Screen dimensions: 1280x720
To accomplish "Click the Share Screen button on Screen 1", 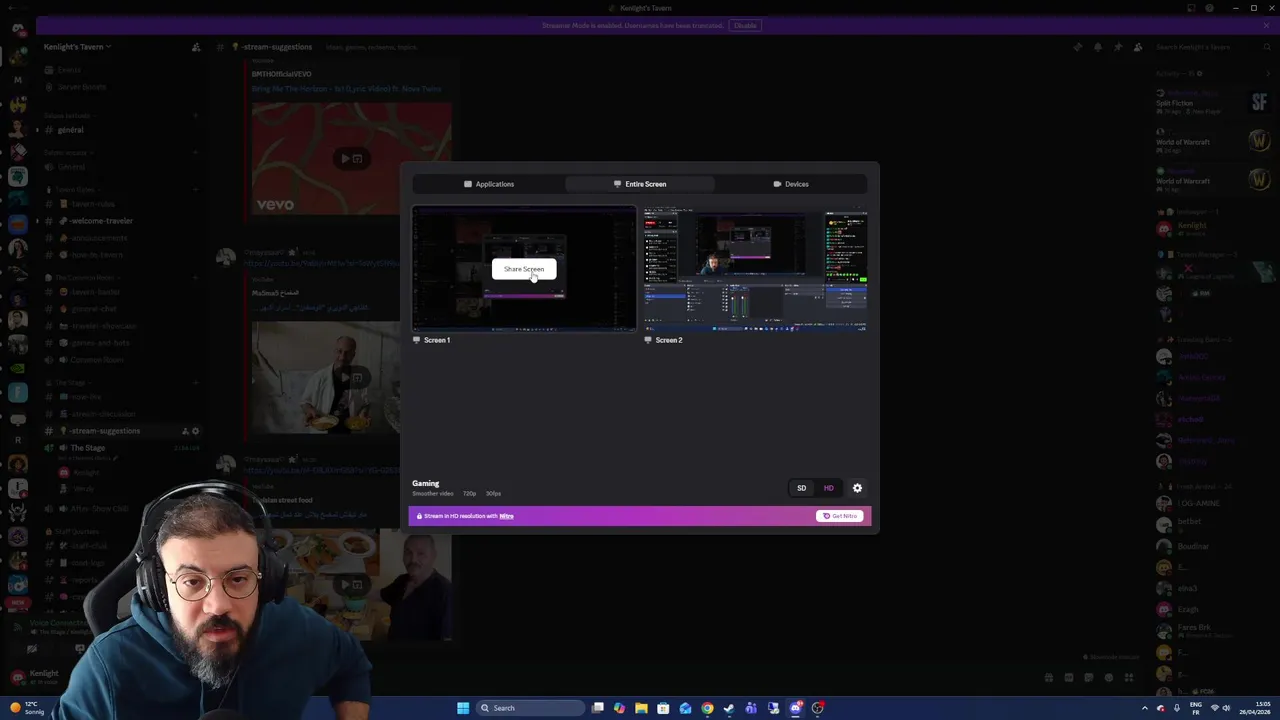I will pos(524,269).
